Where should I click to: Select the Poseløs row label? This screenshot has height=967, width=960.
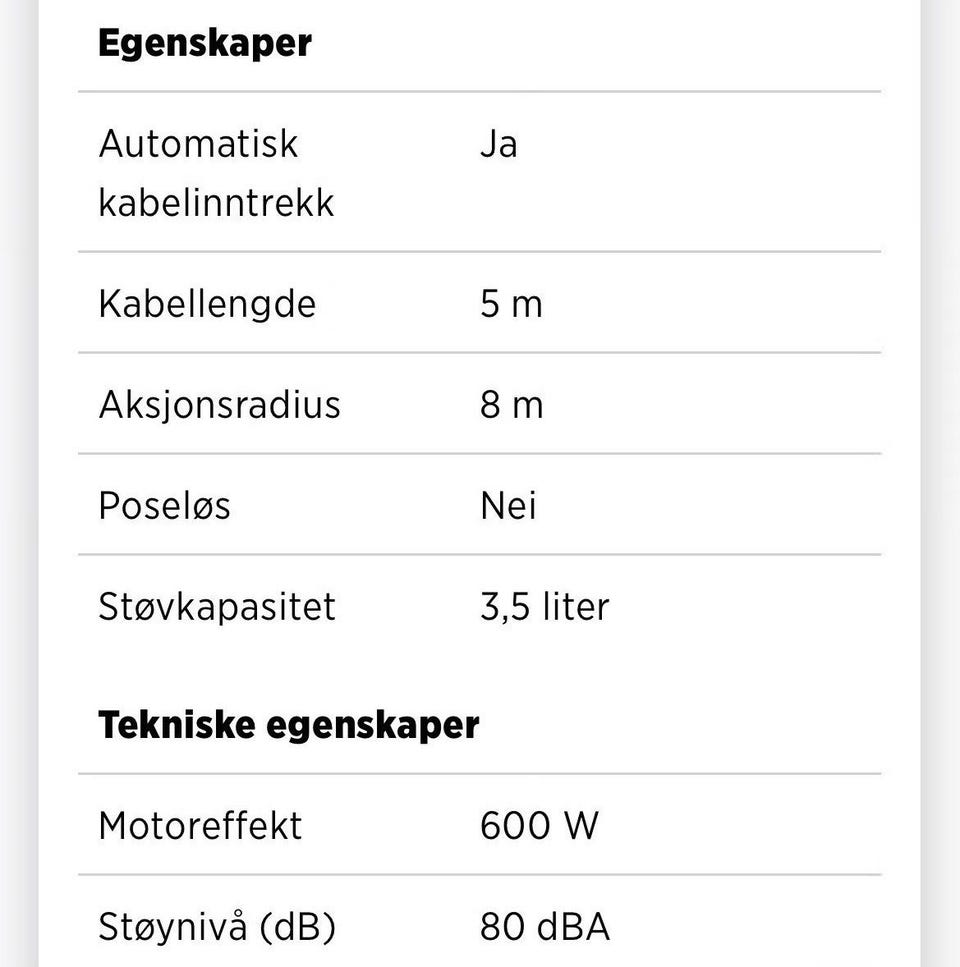(164, 505)
